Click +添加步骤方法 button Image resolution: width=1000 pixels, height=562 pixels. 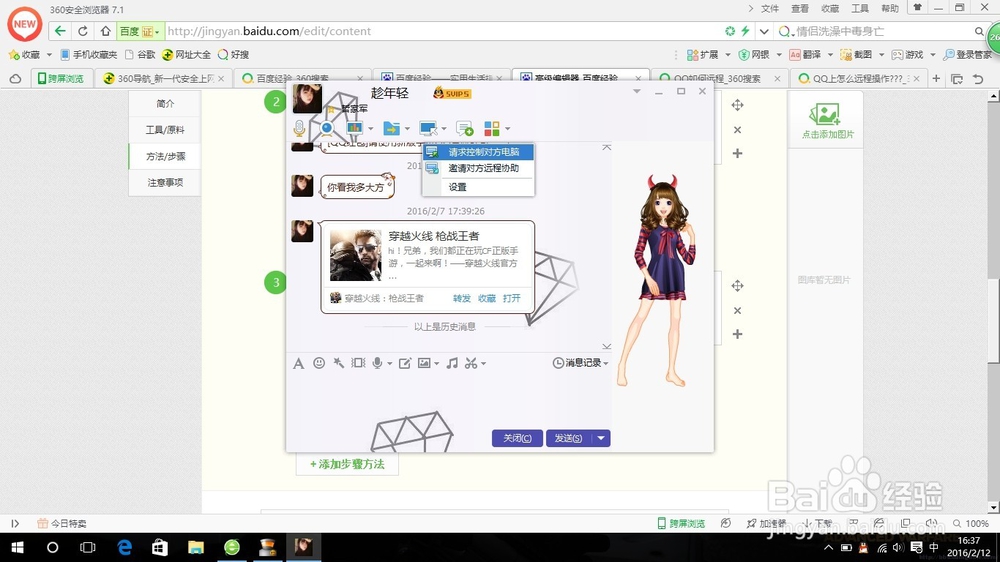point(347,464)
